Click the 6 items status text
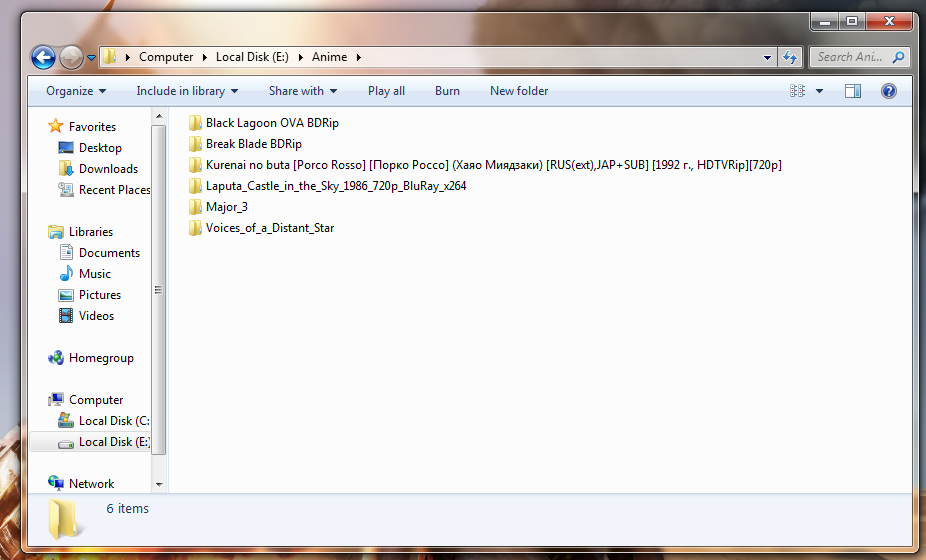The width and height of the screenshot is (926, 560). click(x=128, y=509)
